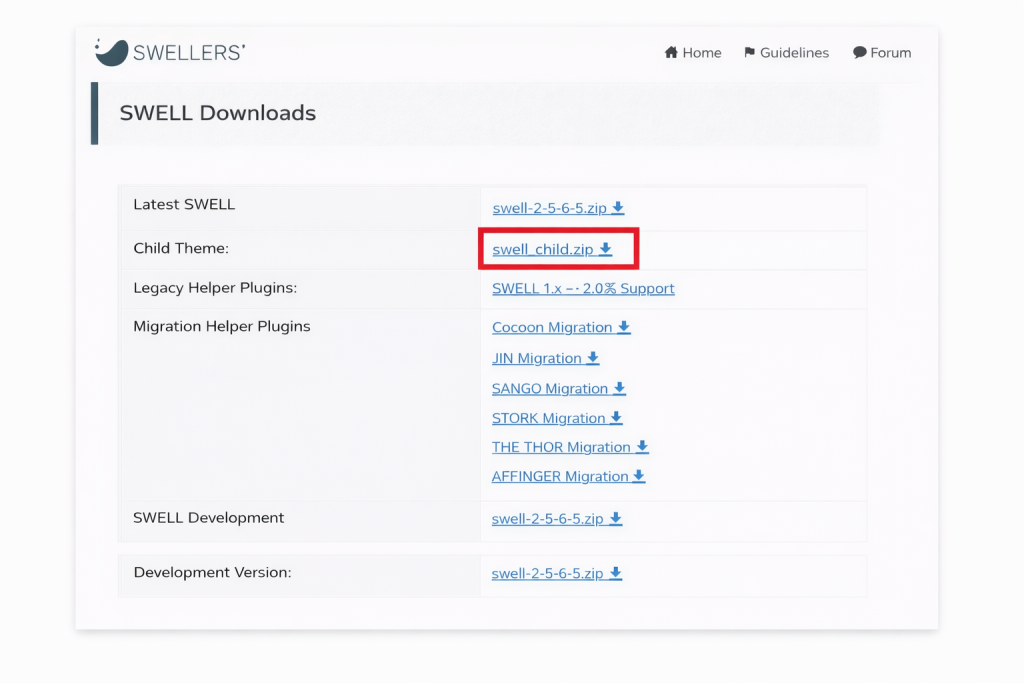The height and width of the screenshot is (683, 1024).
Task: Open the Guidelines menu item
Action: pos(794,53)
